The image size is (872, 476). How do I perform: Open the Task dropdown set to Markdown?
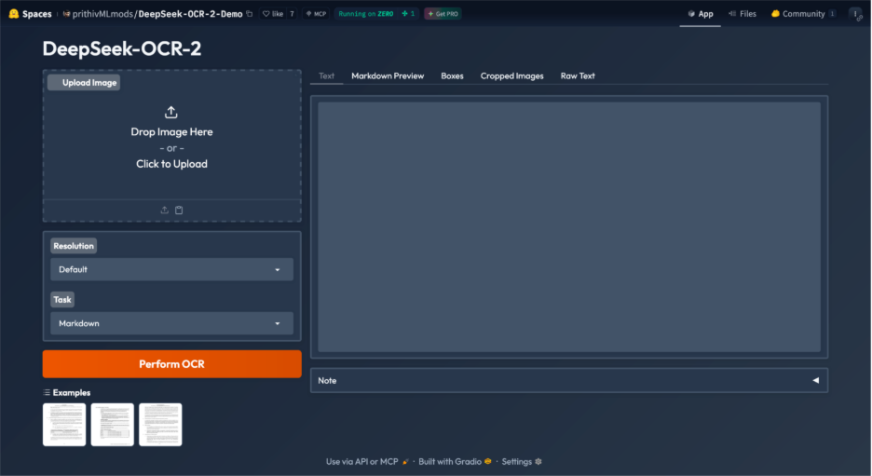172,324
